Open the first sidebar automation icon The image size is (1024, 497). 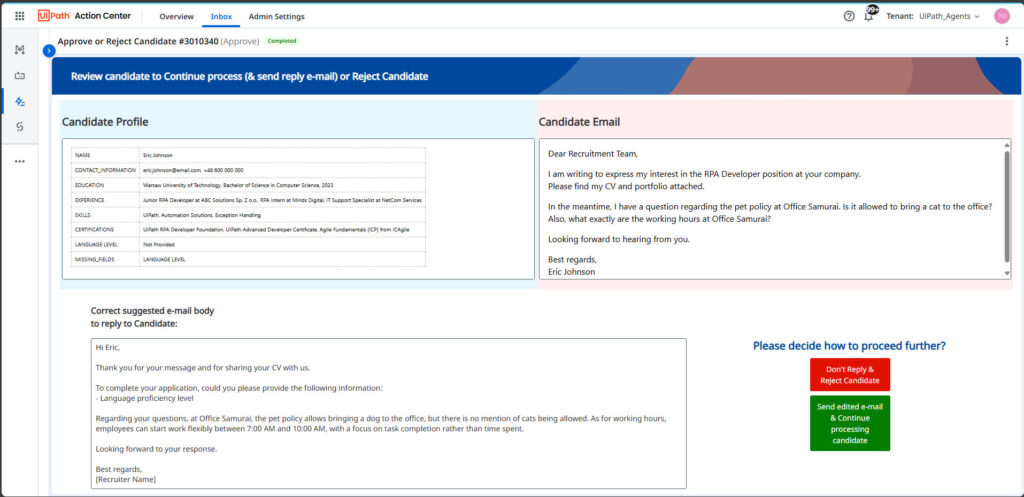tap(20, 50)
